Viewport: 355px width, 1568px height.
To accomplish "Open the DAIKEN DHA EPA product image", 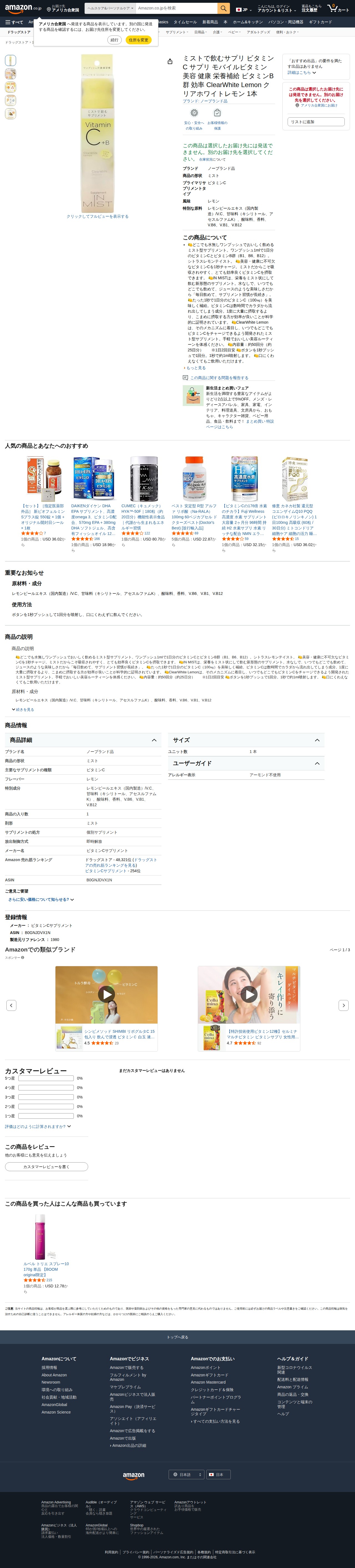I will 94,479.
